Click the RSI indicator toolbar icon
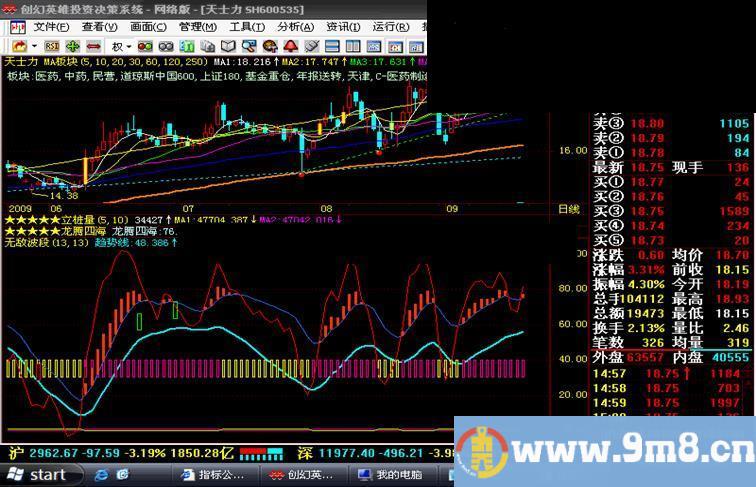The width and height of the screenshot is (756, 487). pyautogui.click(x=51, y=46)
